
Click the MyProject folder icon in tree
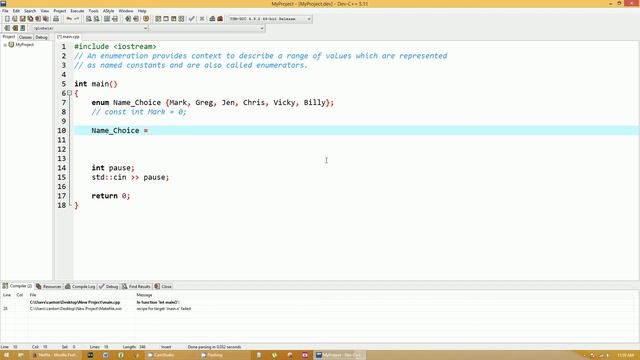point(11,44)
